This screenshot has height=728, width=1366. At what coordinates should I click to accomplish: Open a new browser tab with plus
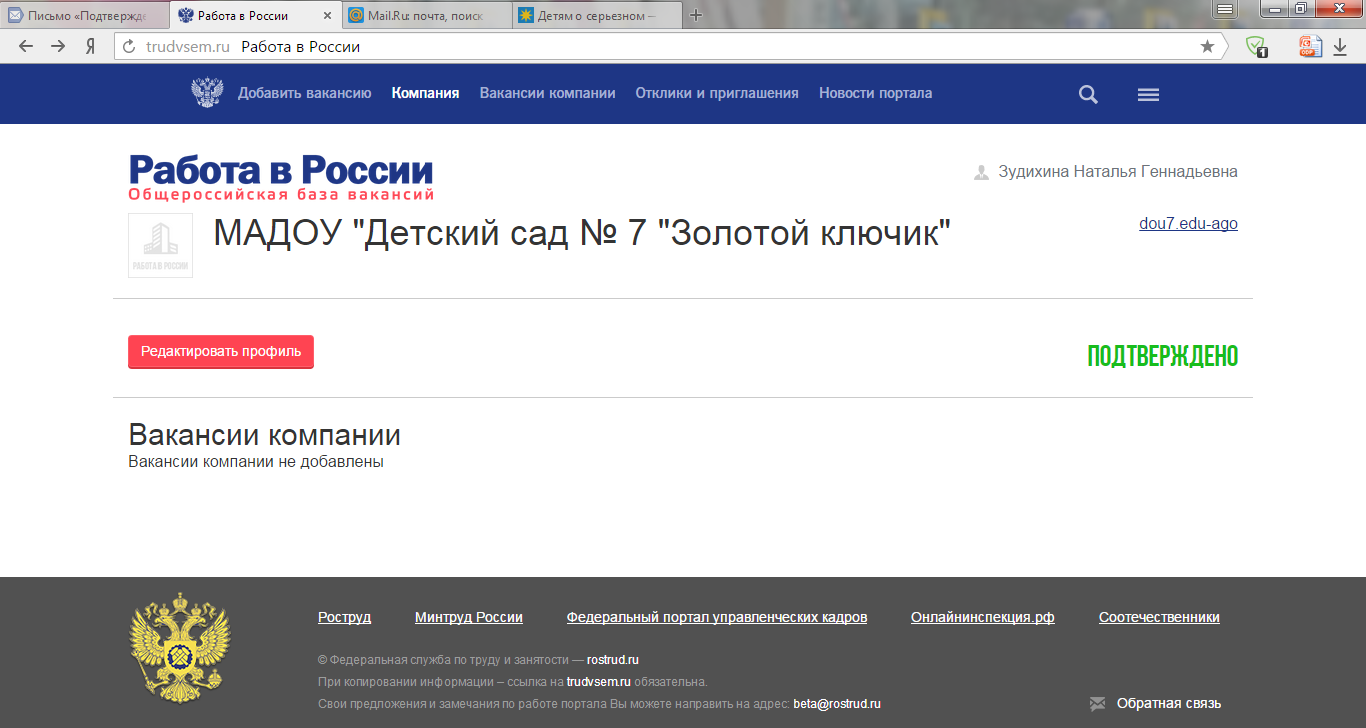[x=697, y=15]
